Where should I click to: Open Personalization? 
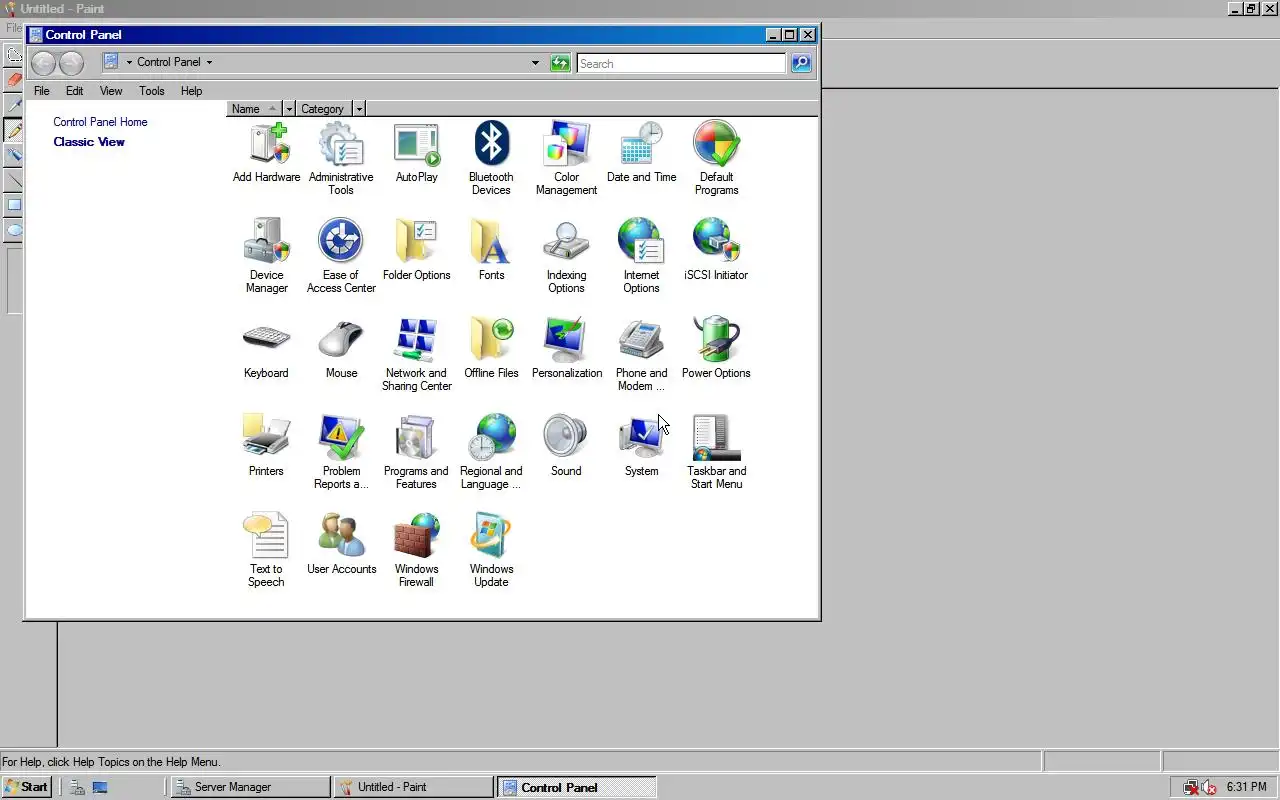coord(566,349)
